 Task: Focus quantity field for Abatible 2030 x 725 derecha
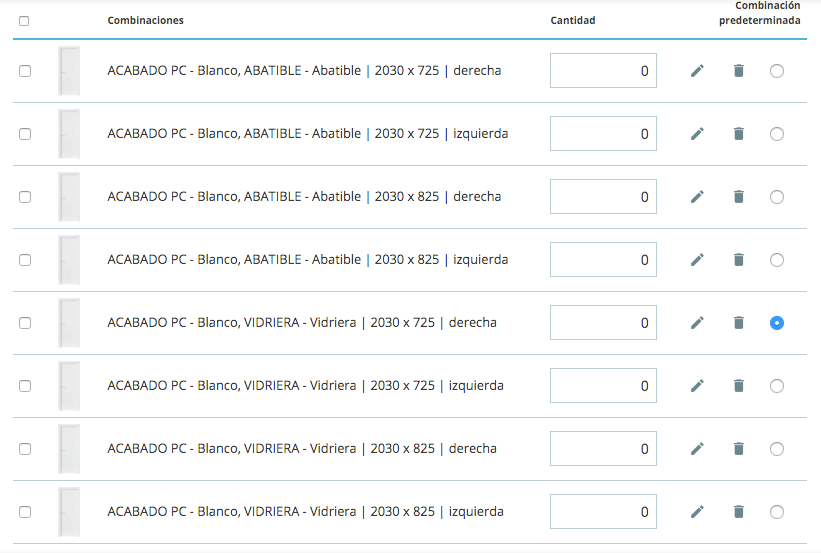pyautogui.click(x=603, y=71)
